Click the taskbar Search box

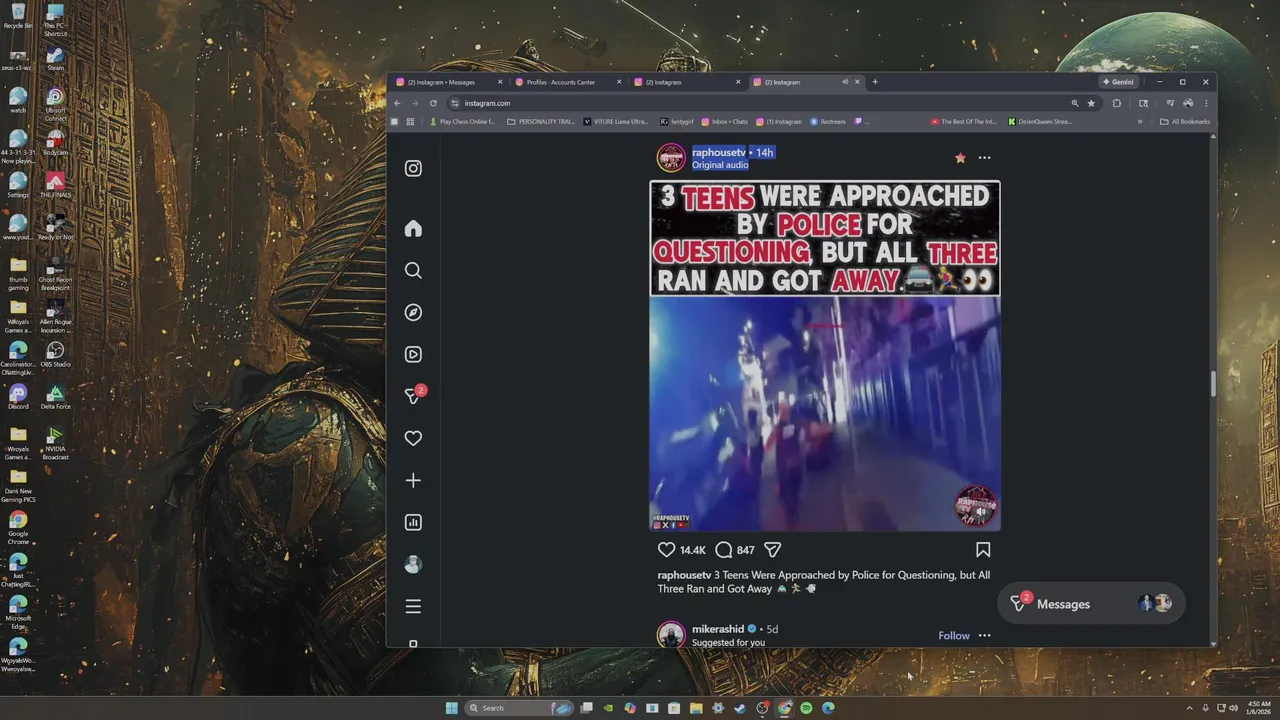[520, 708]
